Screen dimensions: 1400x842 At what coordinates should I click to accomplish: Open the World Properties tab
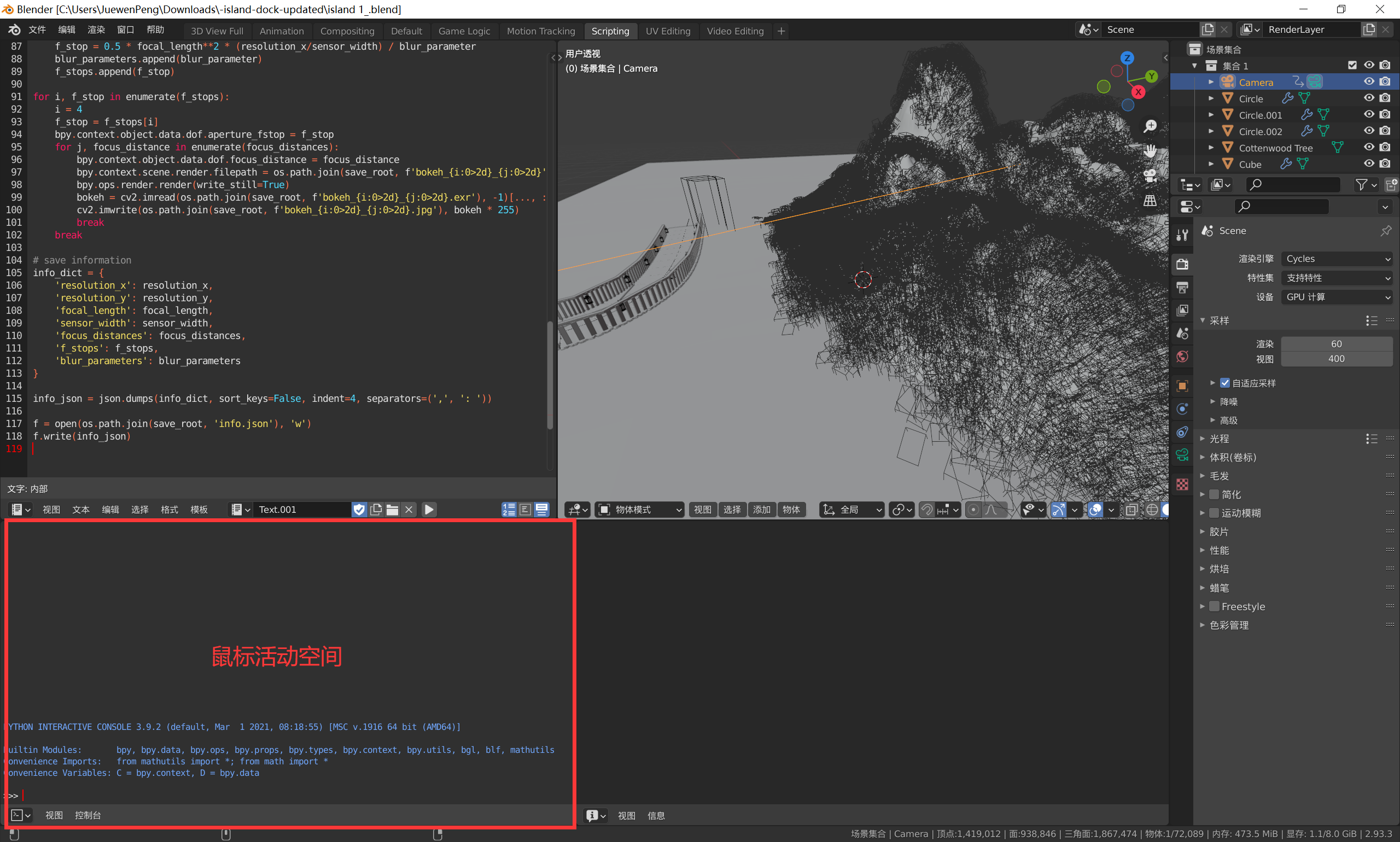(1183, 356)
